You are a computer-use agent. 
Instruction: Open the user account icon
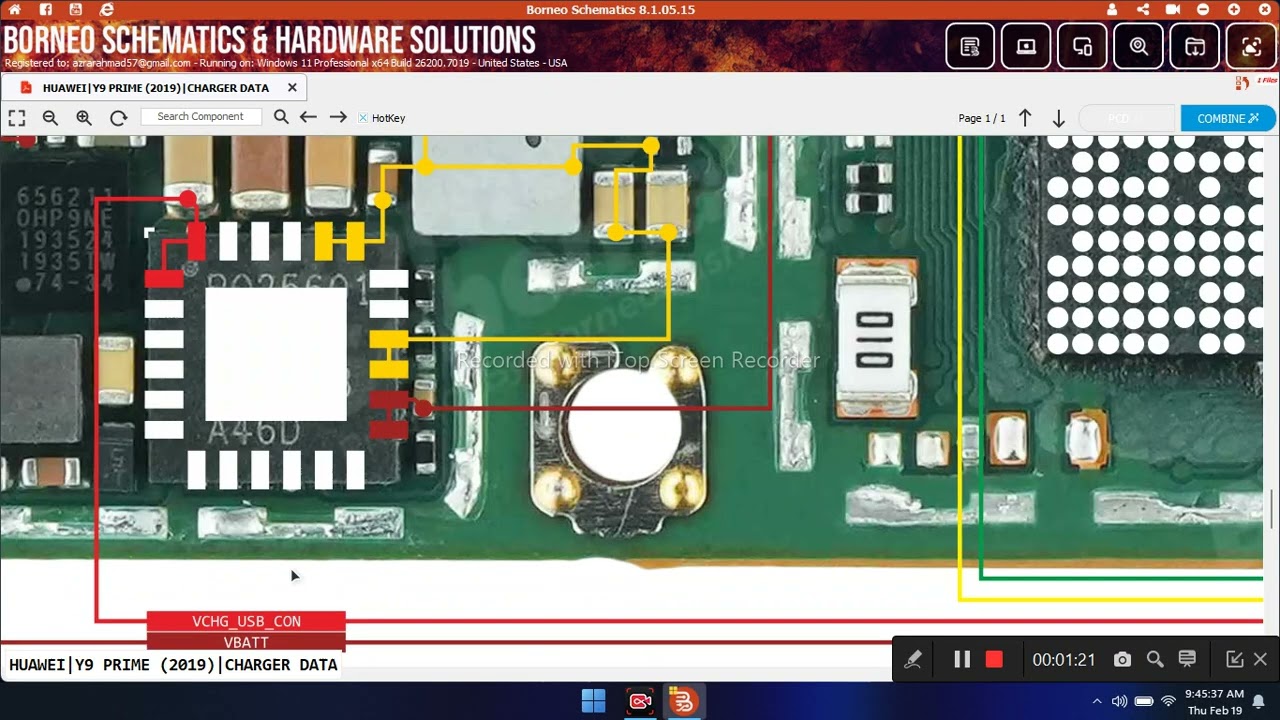click(x=1112, y=10)
